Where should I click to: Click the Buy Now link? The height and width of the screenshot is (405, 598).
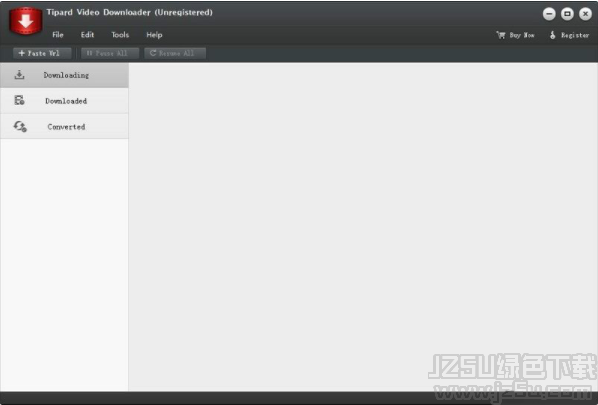[x=515, y=35]
